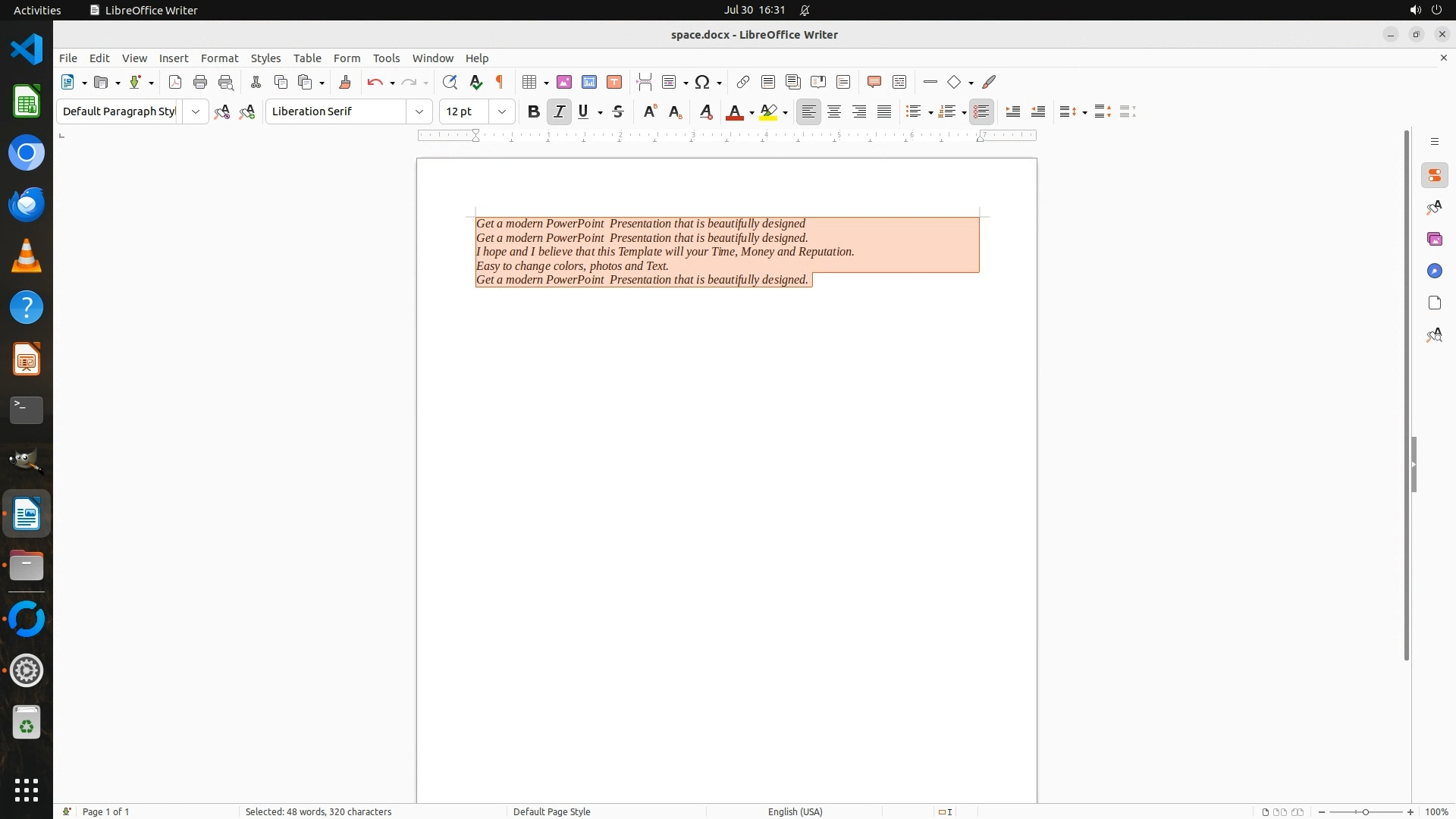Open the font size dropdown
1456x819 pixels.
point(502,112)
